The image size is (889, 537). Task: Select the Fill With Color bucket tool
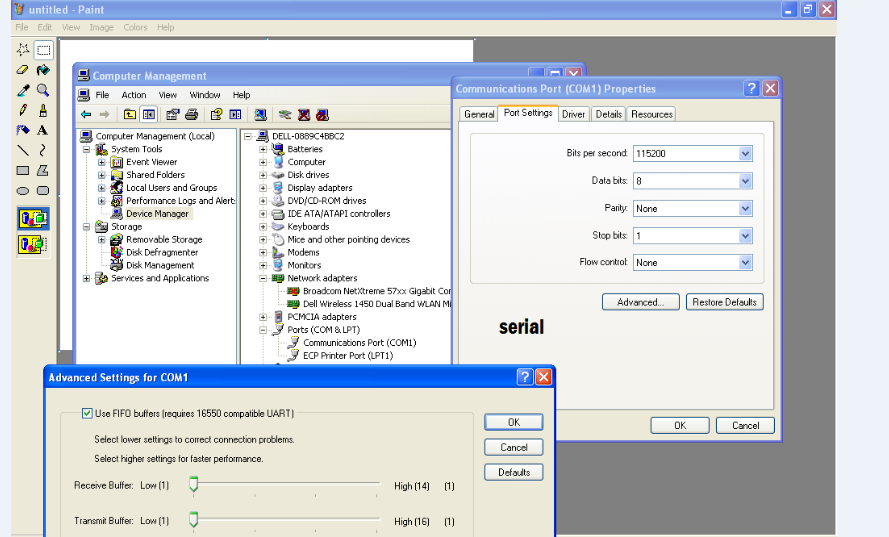click(x=43, y=70)
